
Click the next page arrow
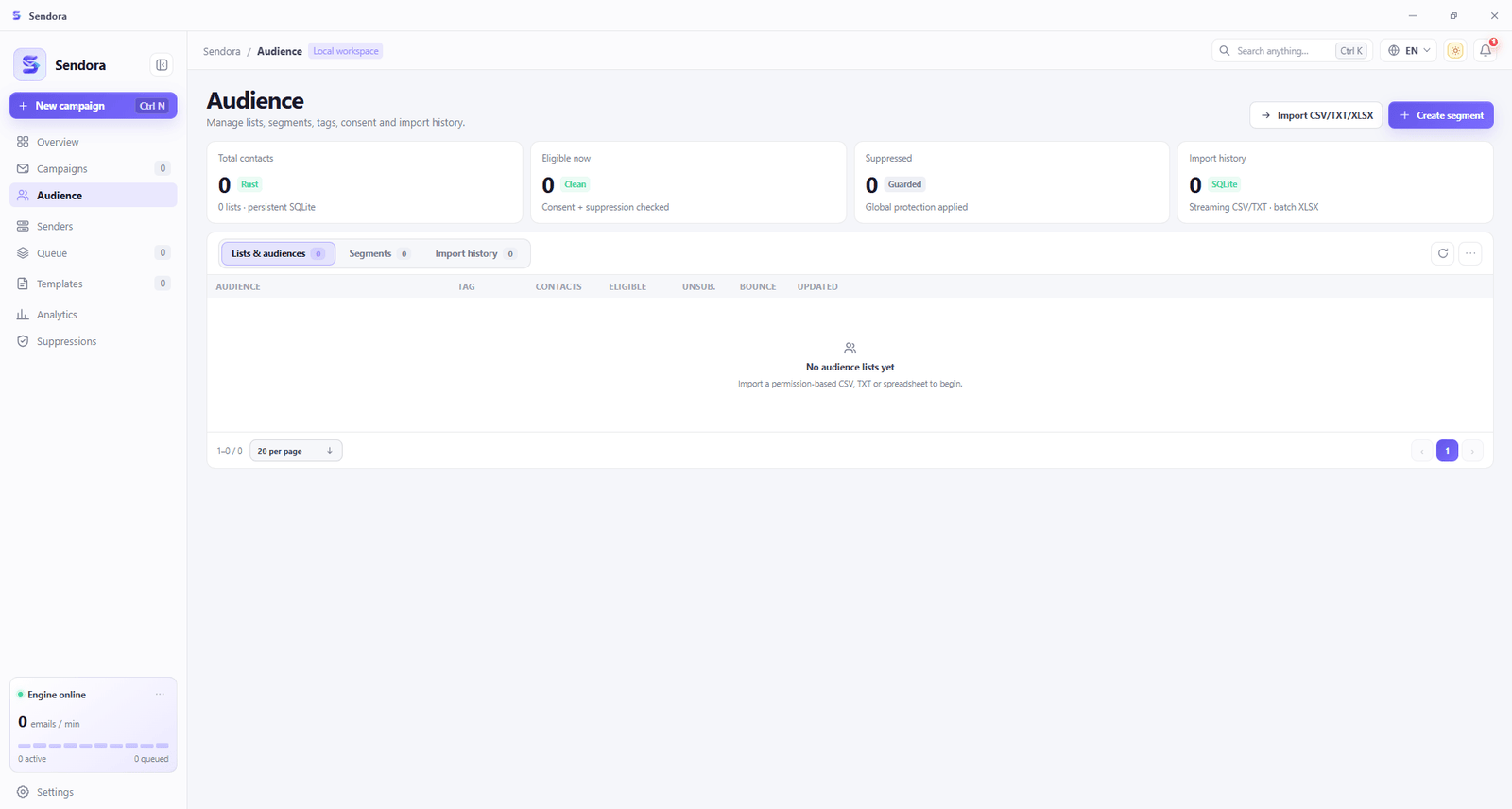1472,451
